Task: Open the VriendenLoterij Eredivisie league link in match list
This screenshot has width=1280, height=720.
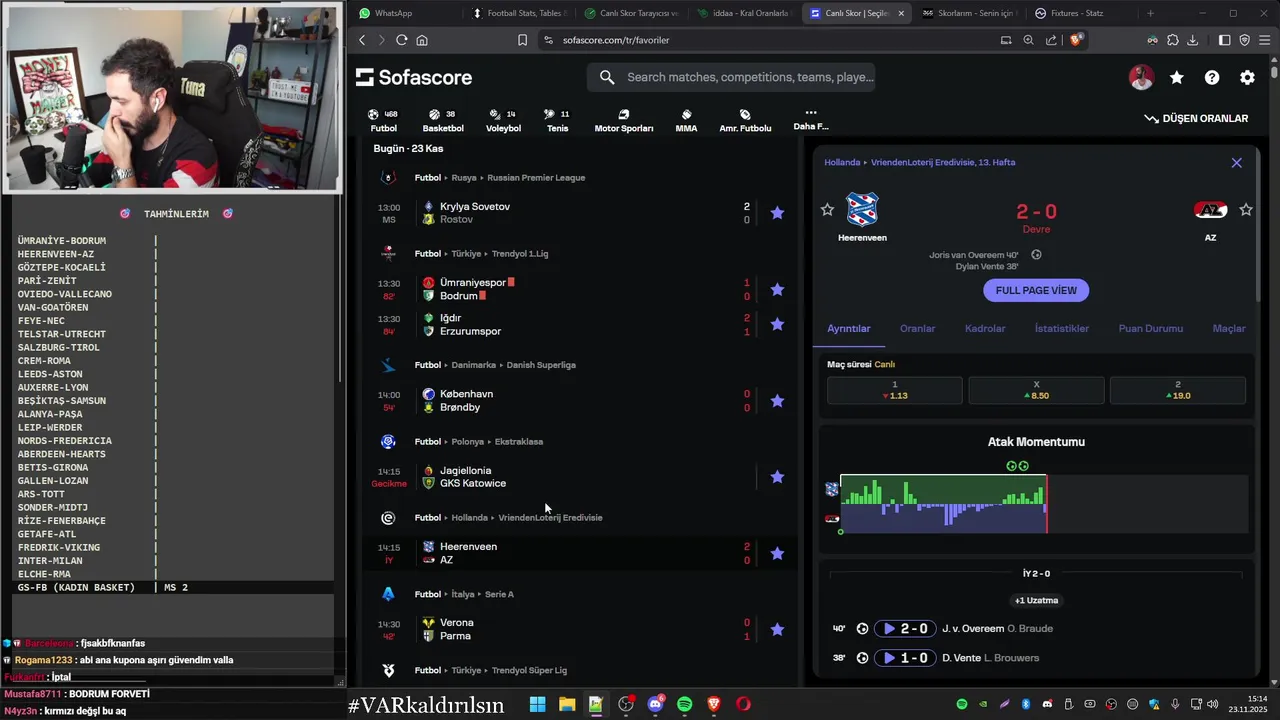Action: 550,517
